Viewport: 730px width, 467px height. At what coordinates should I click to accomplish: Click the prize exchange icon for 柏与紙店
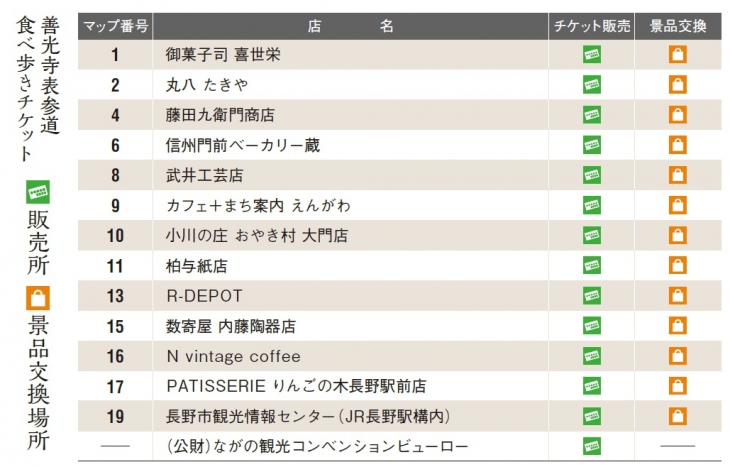(677, 266)
